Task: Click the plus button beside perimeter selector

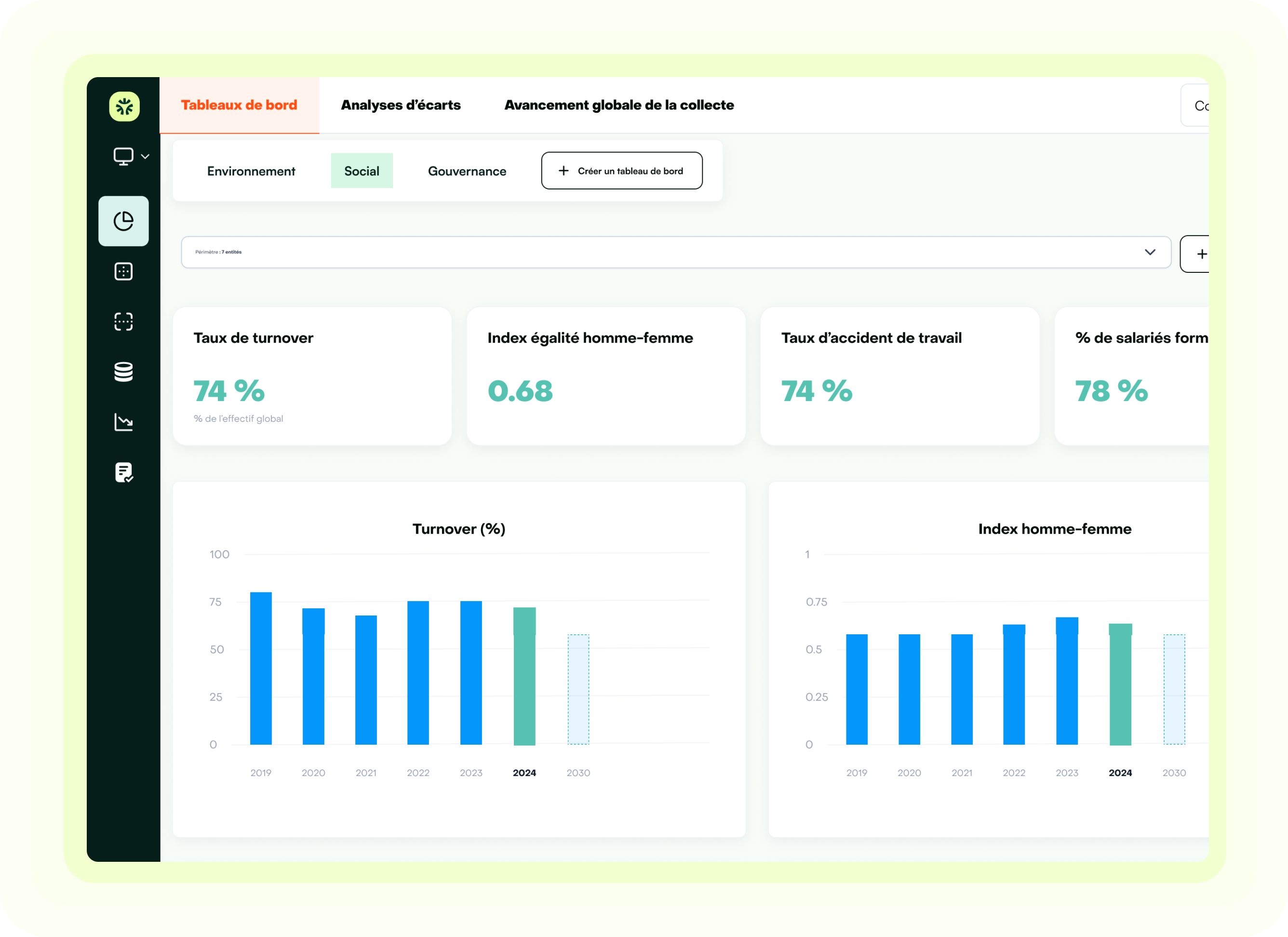Action: point(1198,254)
